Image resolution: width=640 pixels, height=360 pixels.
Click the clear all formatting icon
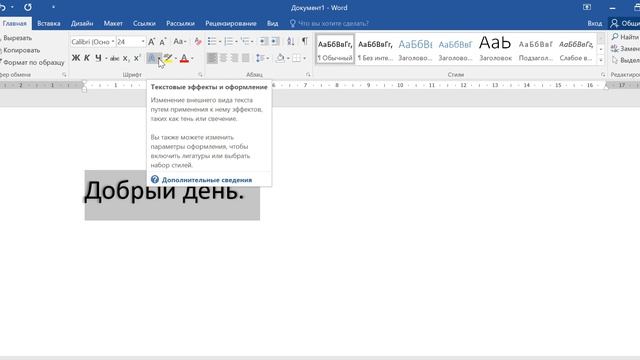[x=198, y=42]
